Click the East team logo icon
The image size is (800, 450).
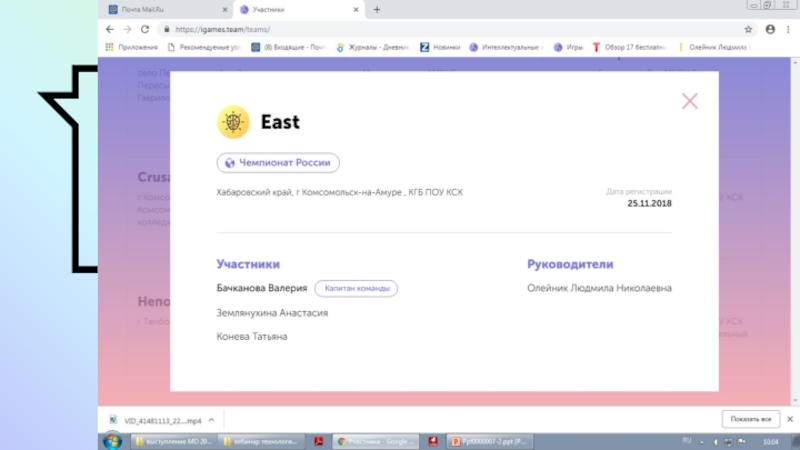point(233,123)
